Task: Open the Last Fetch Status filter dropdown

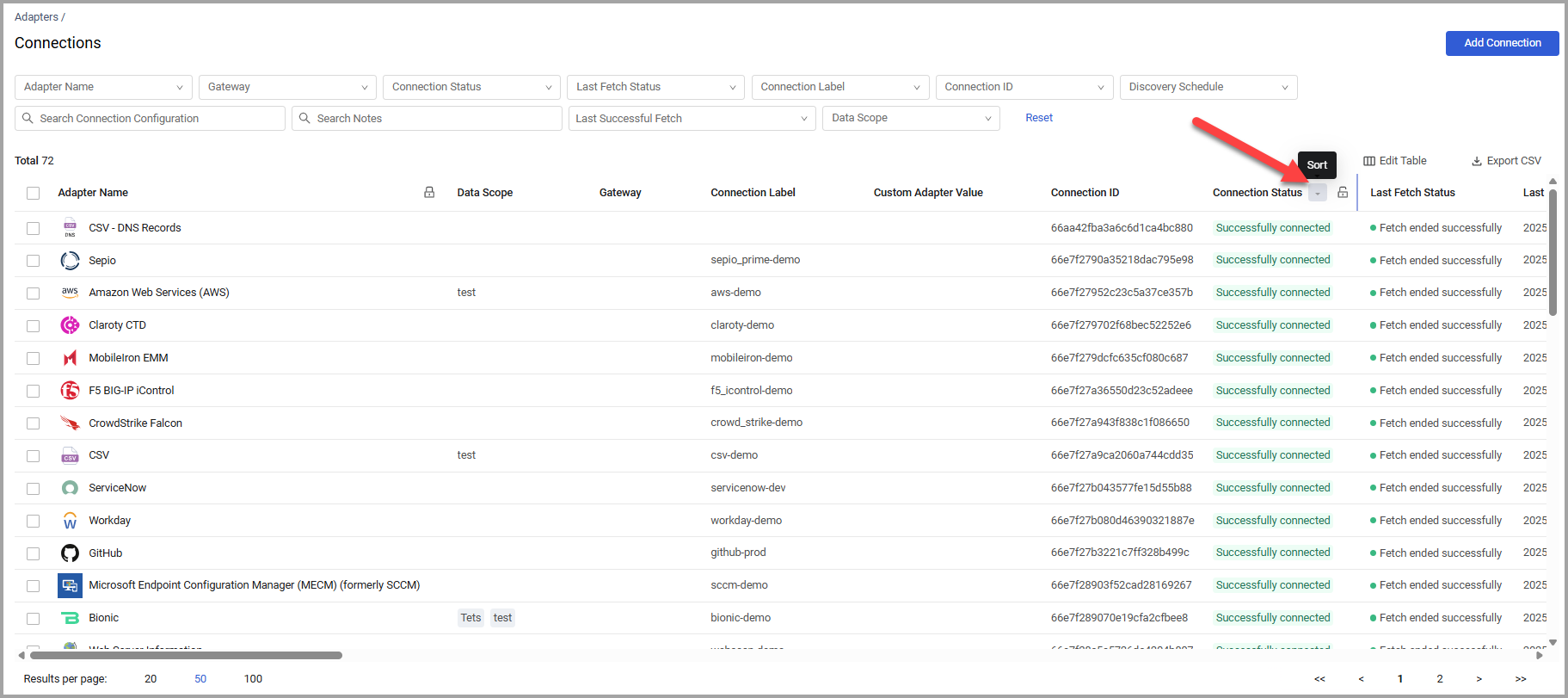Action: [656, 87]
